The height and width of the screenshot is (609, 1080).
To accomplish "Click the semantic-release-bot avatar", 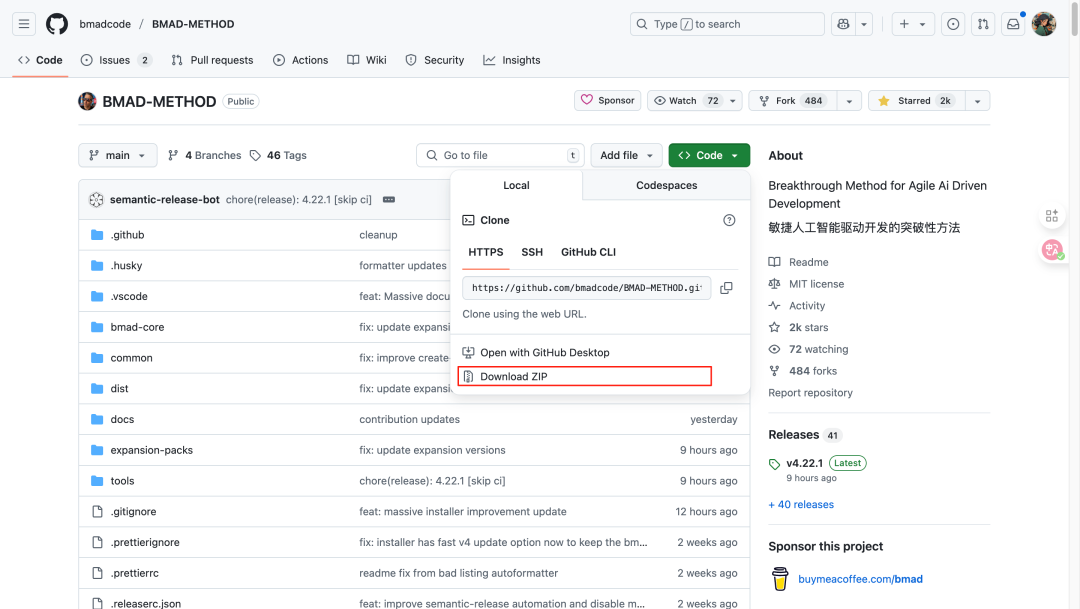I will click(x=96, y=200).
